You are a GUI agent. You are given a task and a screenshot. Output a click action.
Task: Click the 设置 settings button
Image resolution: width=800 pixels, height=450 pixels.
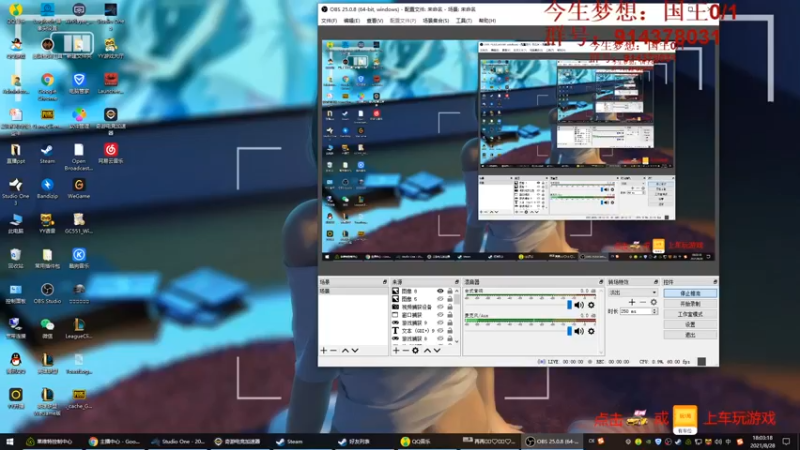click(690, 324)
